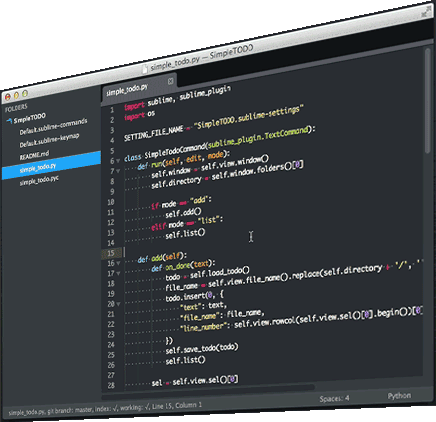Click the SimpleTODO folder name
This screenshot has height=422, width=436.
(30, 118)
